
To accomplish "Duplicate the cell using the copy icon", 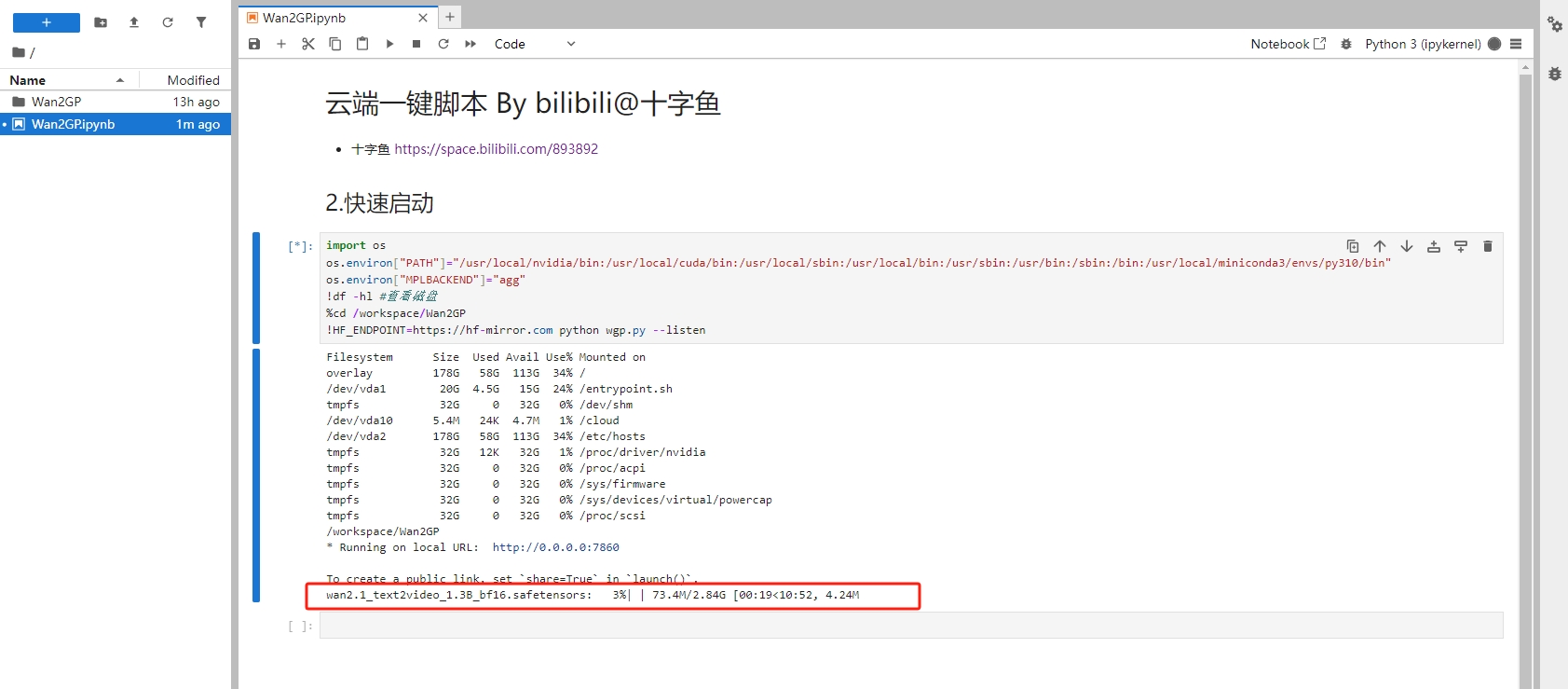I will point(1353,246).
